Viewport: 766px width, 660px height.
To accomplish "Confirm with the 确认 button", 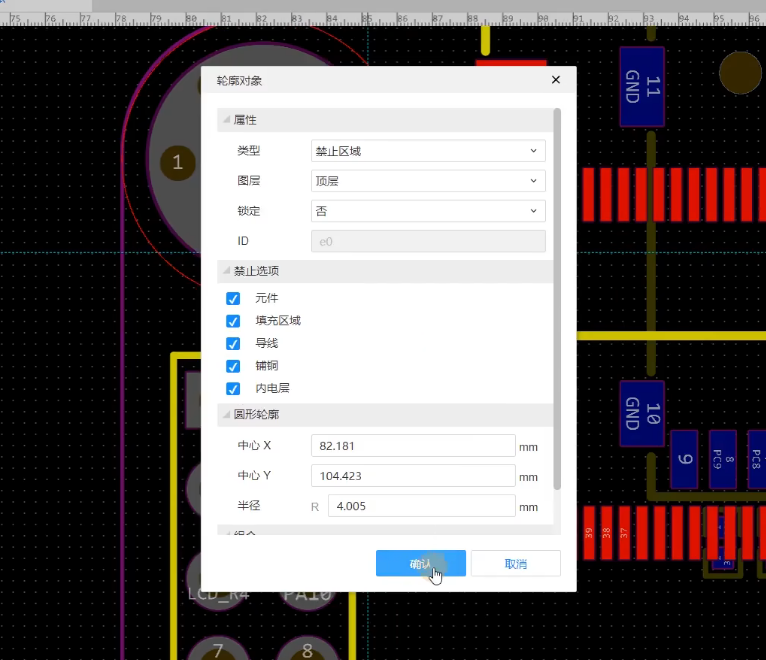I will [x=421, y=563].
